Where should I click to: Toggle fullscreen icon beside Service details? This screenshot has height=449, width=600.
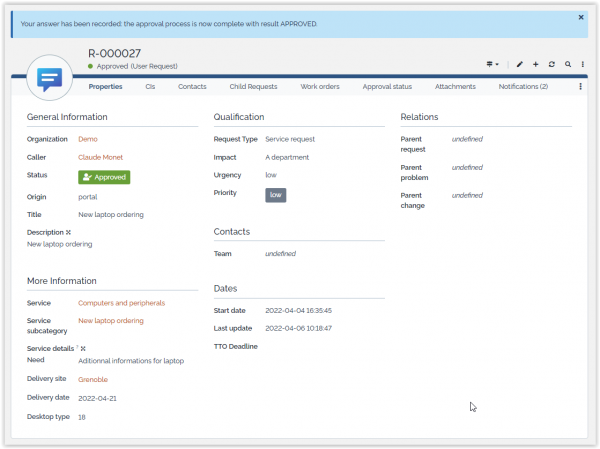83,348
